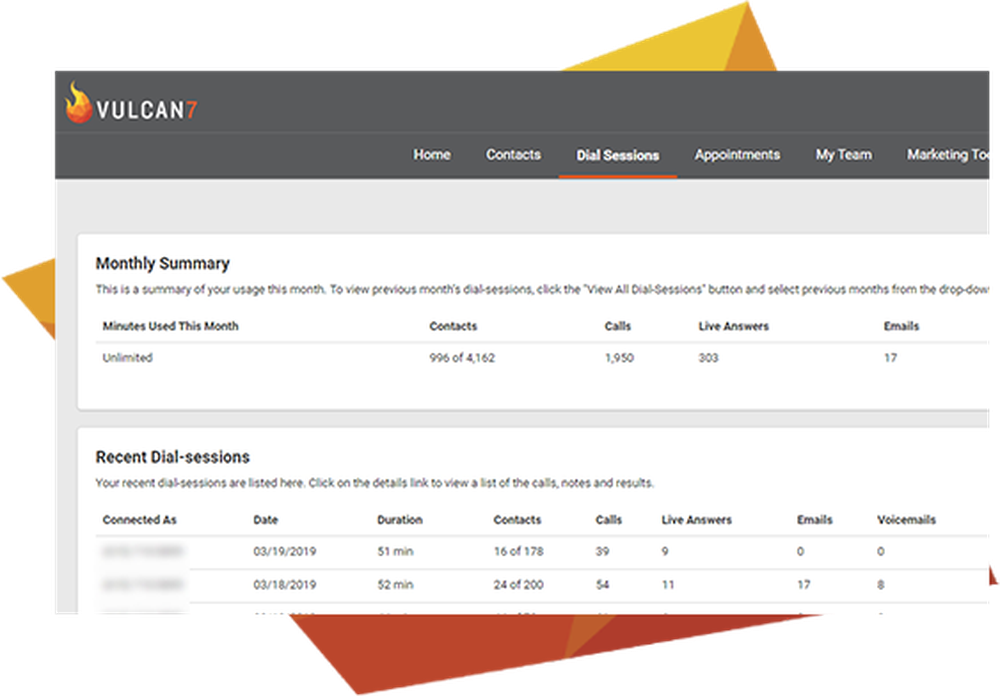Screen dimensions: 1000x696
Task: Click the Calls header in Recent Dial-sessions
Action: (608, 520)
